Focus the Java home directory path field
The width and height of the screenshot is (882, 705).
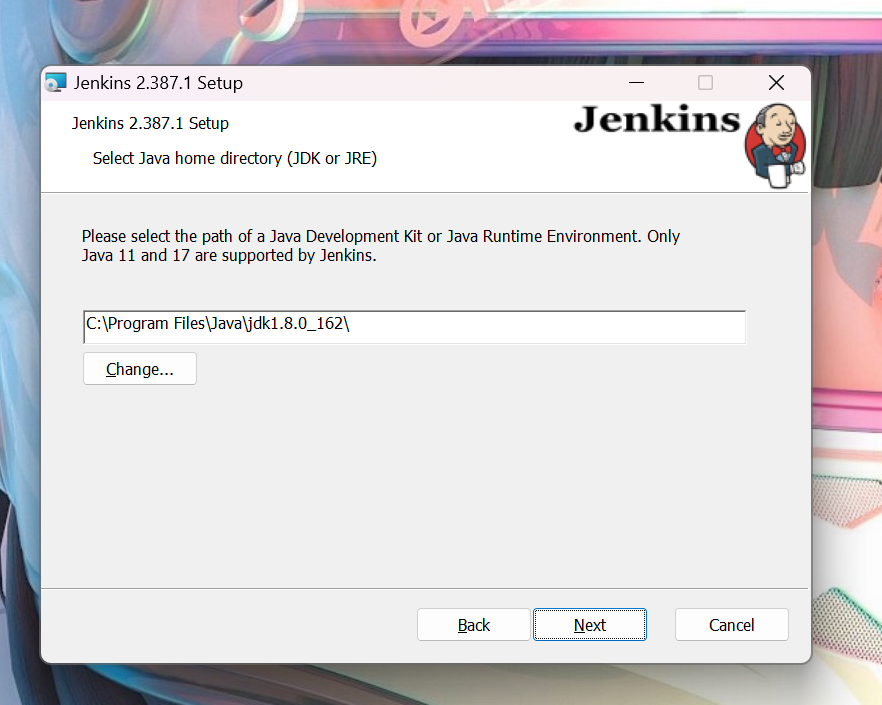click(415, 326)
